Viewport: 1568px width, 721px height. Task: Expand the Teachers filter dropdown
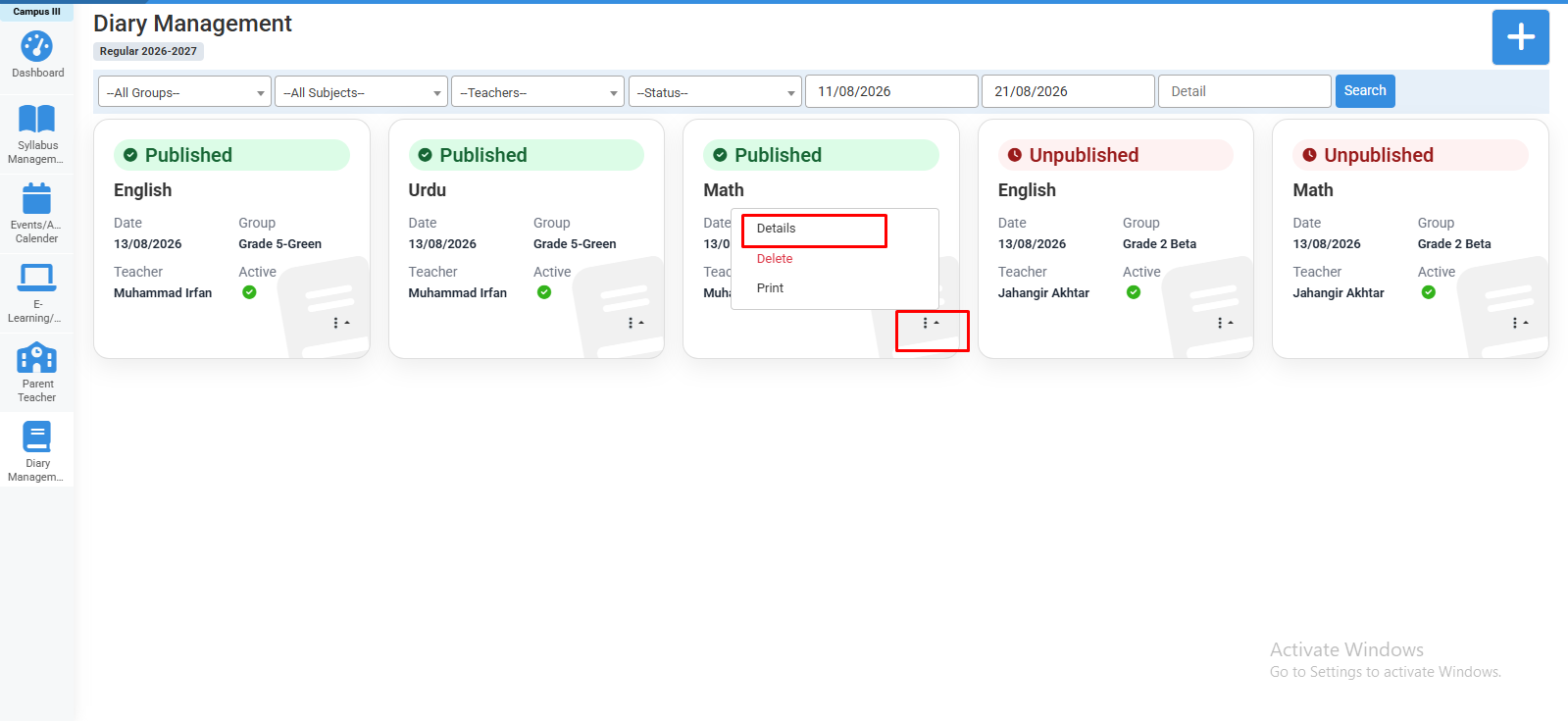pyautogui.click(x=537, y=92)
